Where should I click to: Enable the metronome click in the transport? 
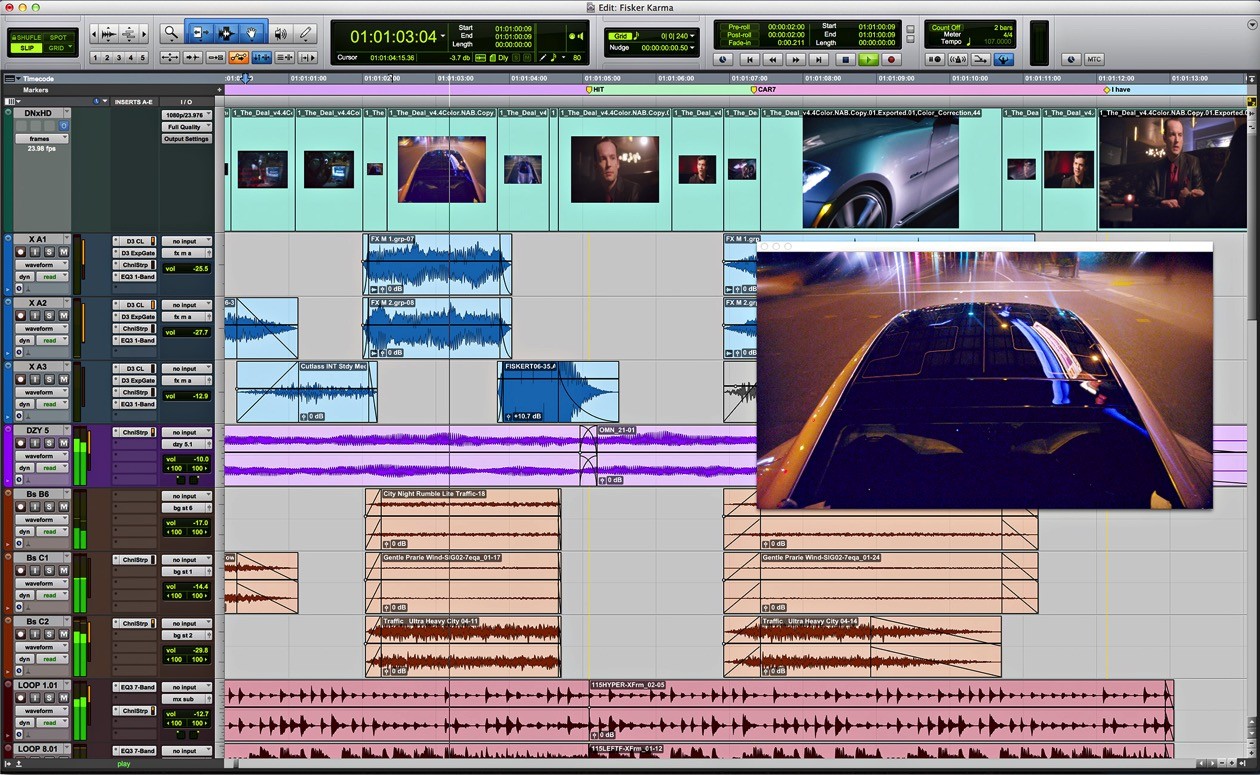tap(957, 60)
